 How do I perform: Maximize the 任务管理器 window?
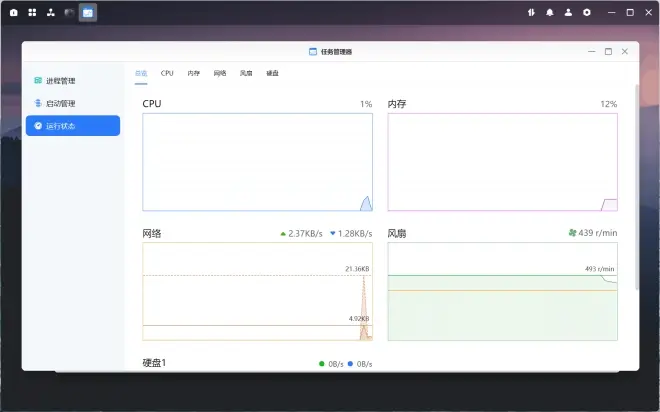pyautogui.click(x=608, y=51)
